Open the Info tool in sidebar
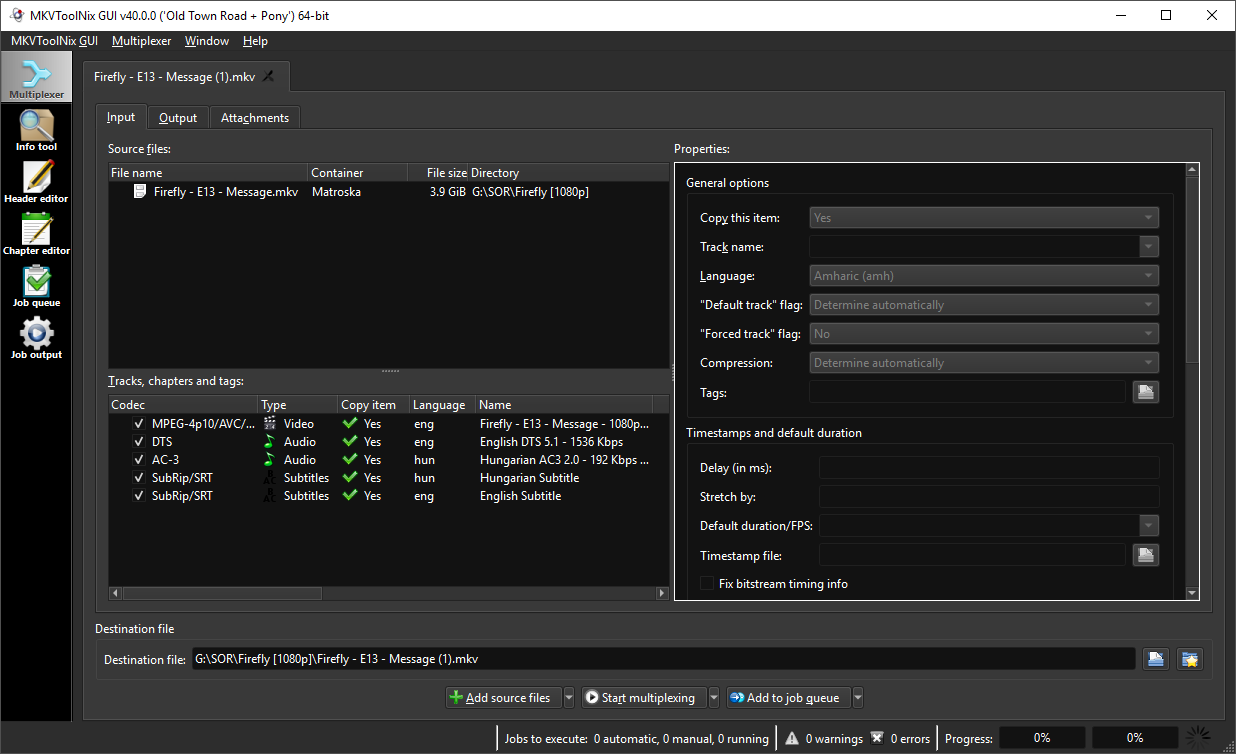 [x=36, y=131]
